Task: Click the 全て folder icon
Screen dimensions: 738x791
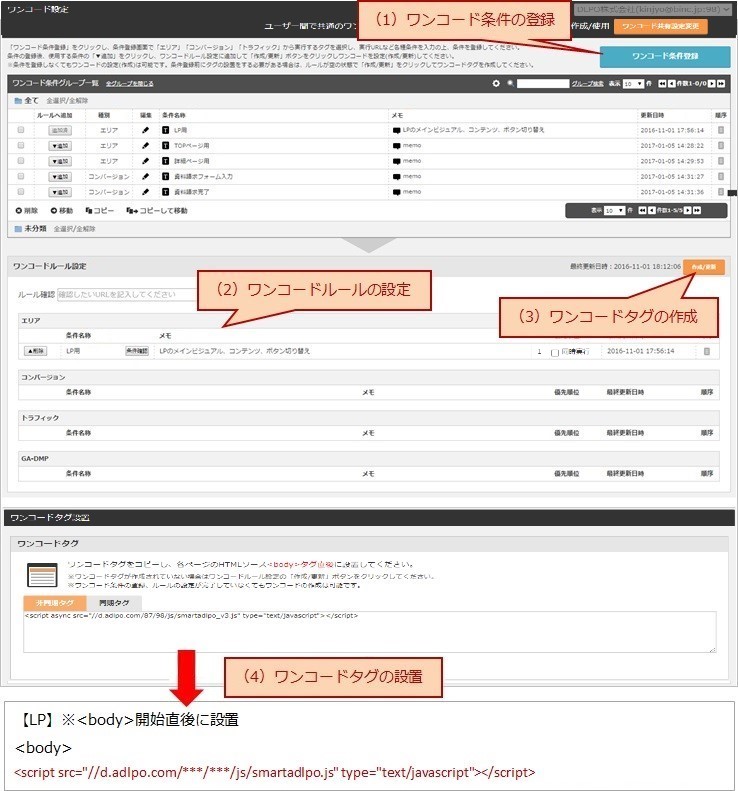Action: (x=18, y=100)
